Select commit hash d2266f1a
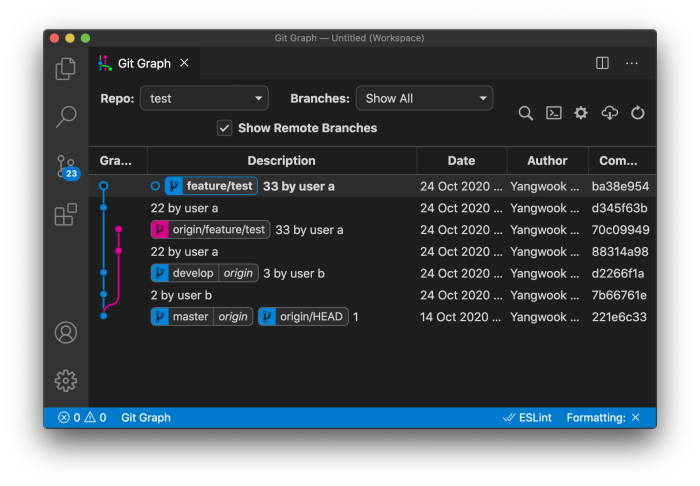Viewport: 700px width, 486px height. click(x=618, y=273)
